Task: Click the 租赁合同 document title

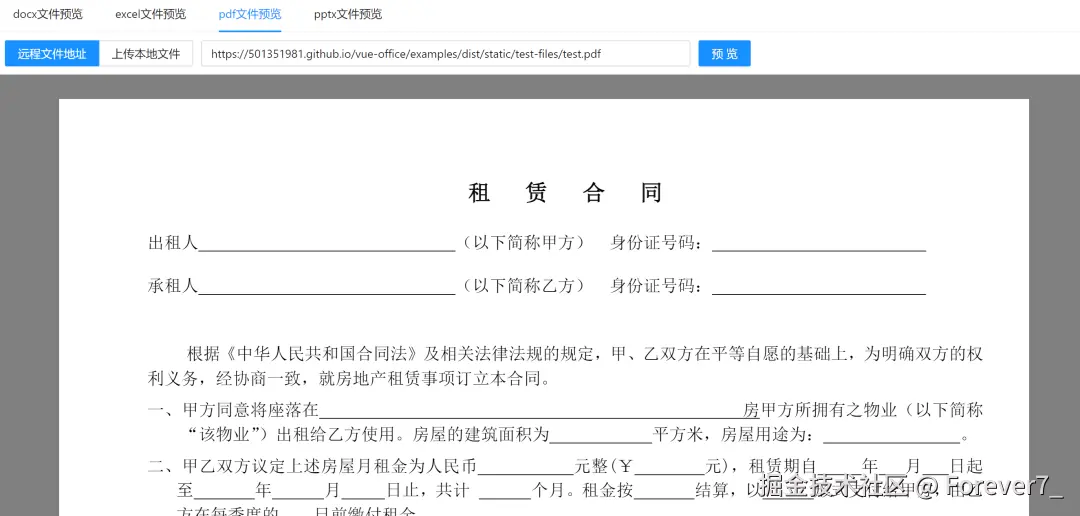Action: [565, 193]
